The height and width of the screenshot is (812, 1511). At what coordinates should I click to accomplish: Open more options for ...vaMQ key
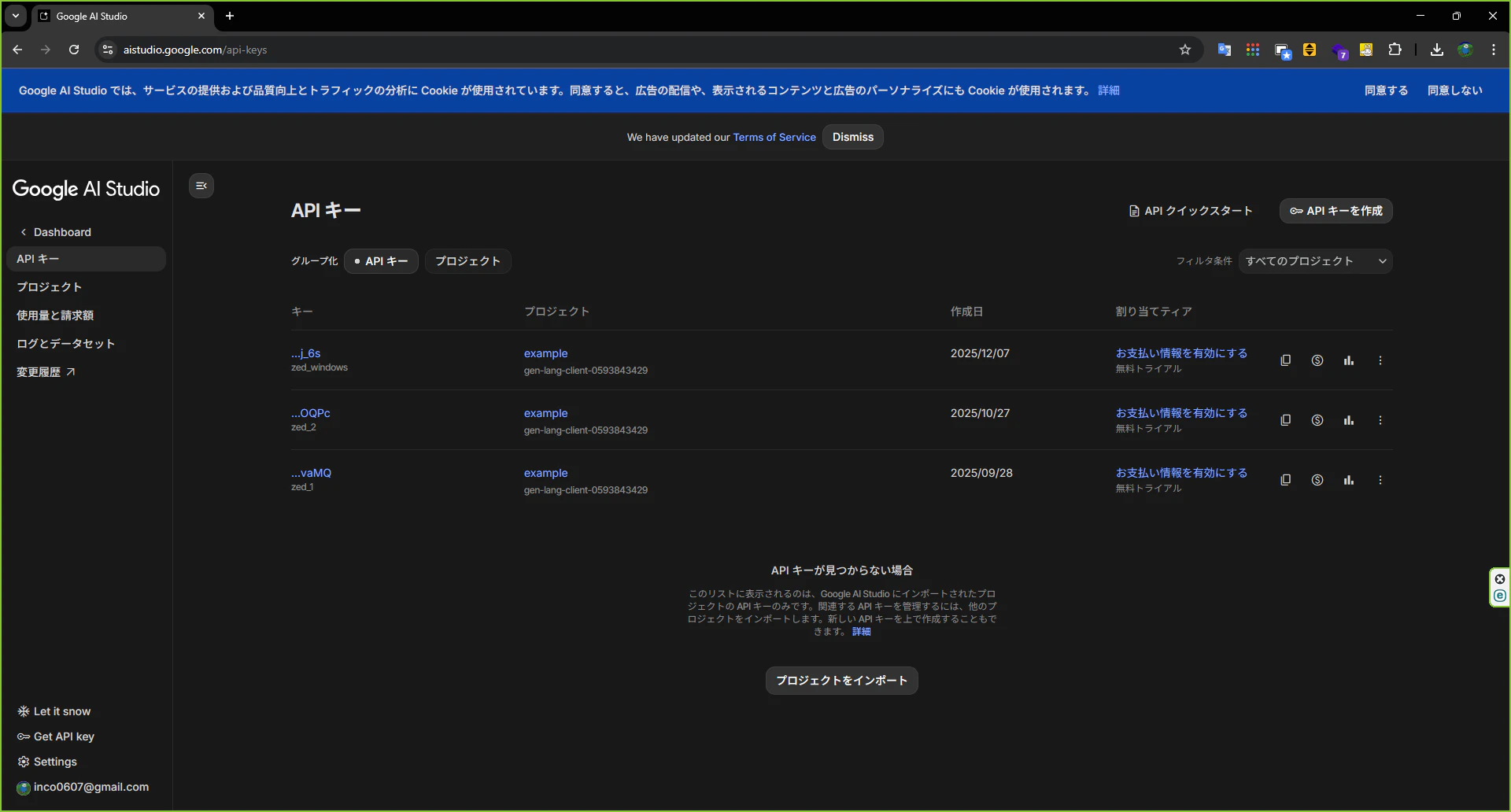(x=1380, y=480)
